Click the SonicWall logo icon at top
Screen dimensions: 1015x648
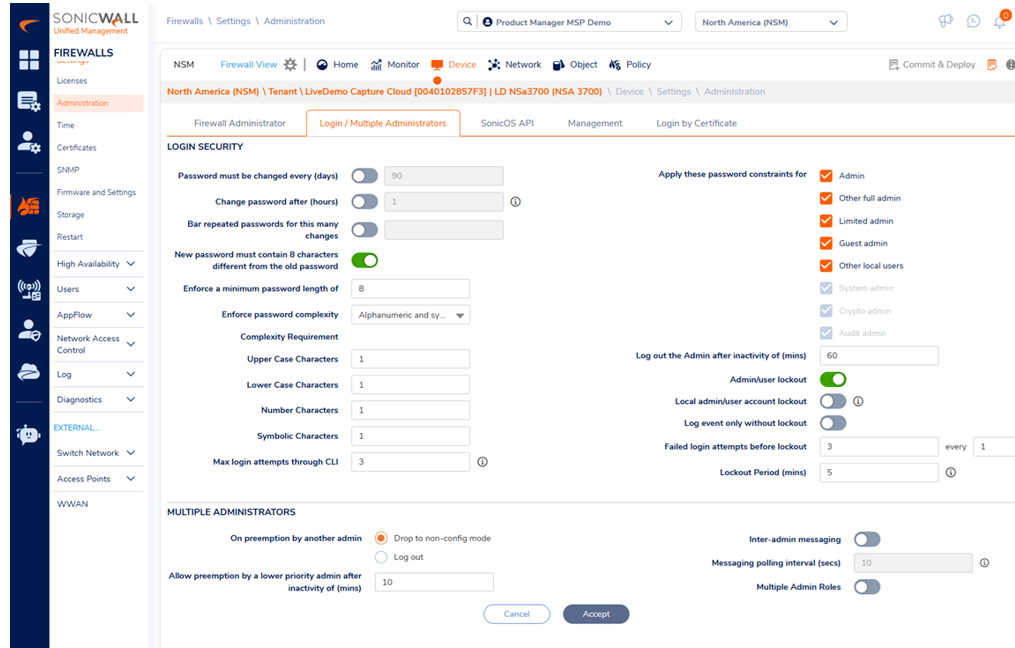(29, 26)
